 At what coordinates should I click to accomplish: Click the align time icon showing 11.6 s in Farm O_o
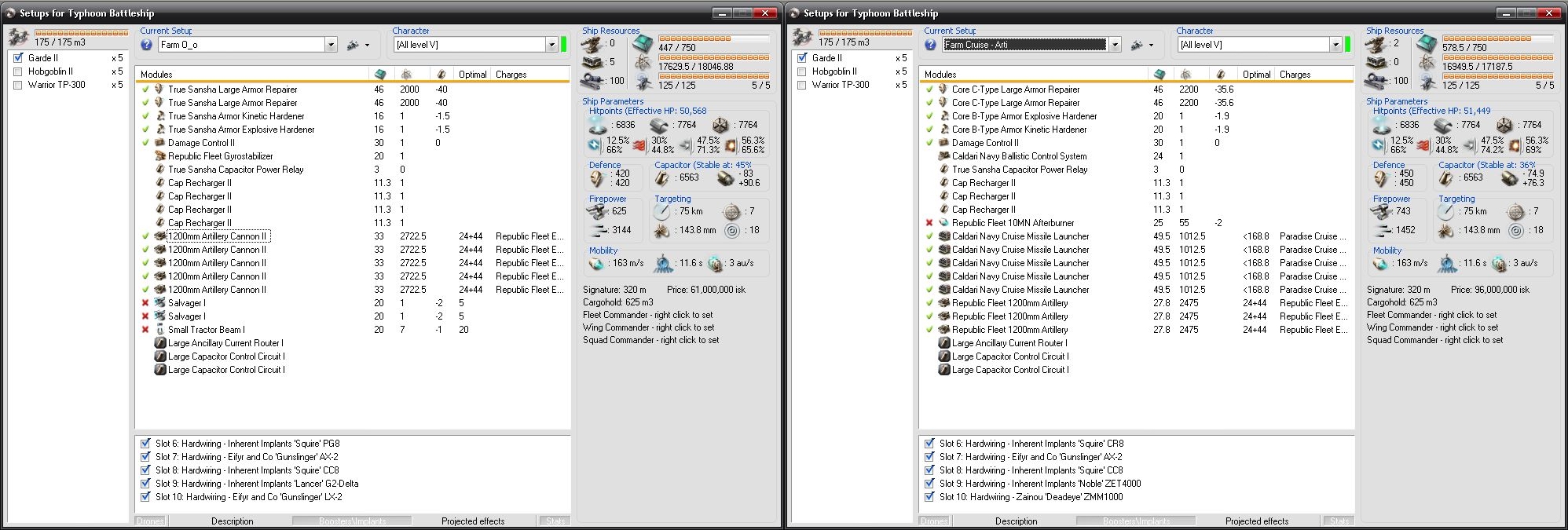pos(665,263)
